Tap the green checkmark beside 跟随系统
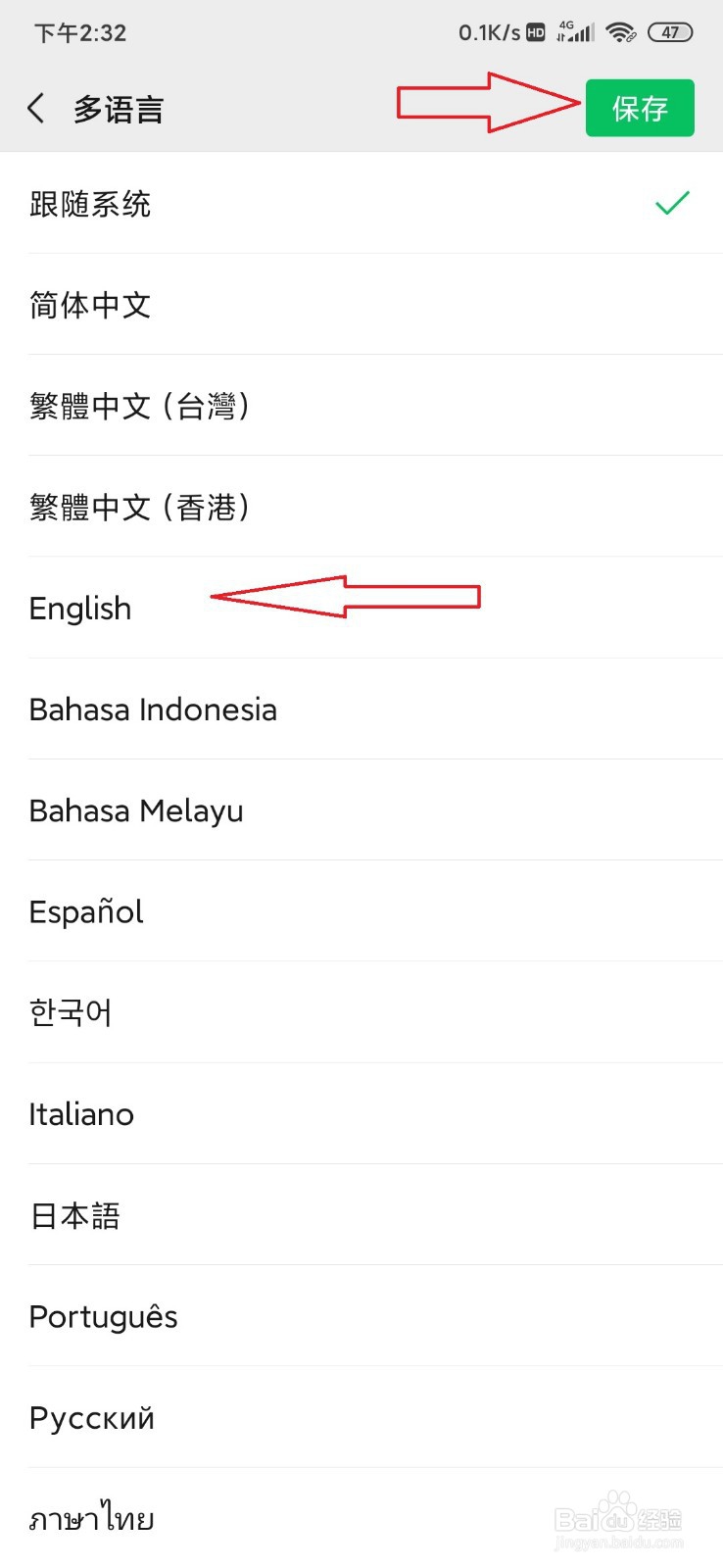The image size is (723, 1568). coord(672,203)
